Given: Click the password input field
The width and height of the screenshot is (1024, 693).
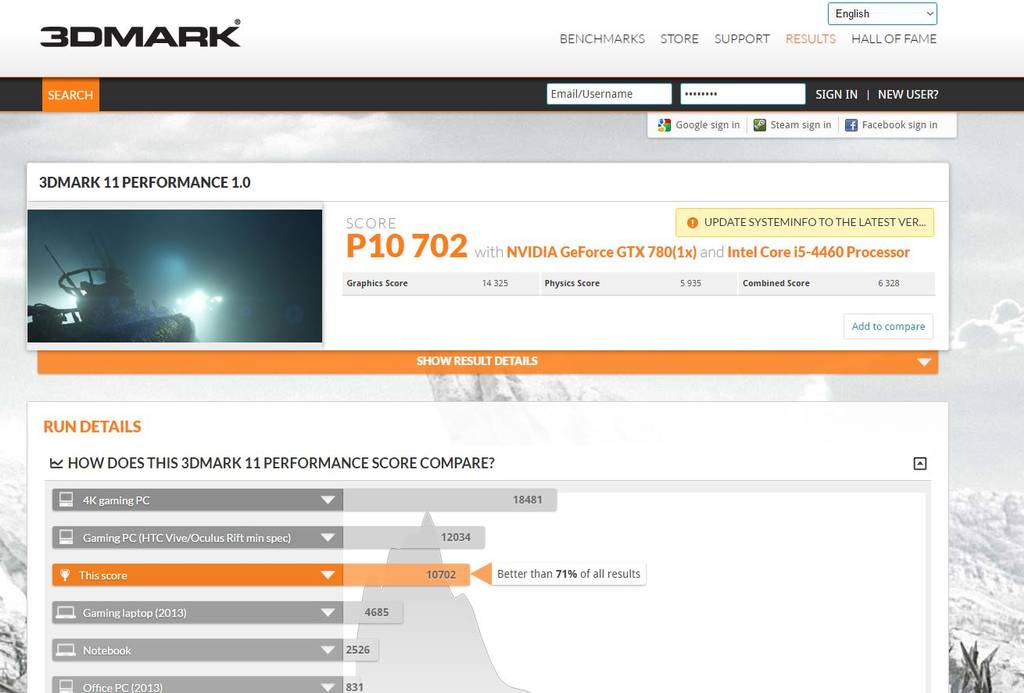Looking at the screenshot, I should [x=743, y=94].
